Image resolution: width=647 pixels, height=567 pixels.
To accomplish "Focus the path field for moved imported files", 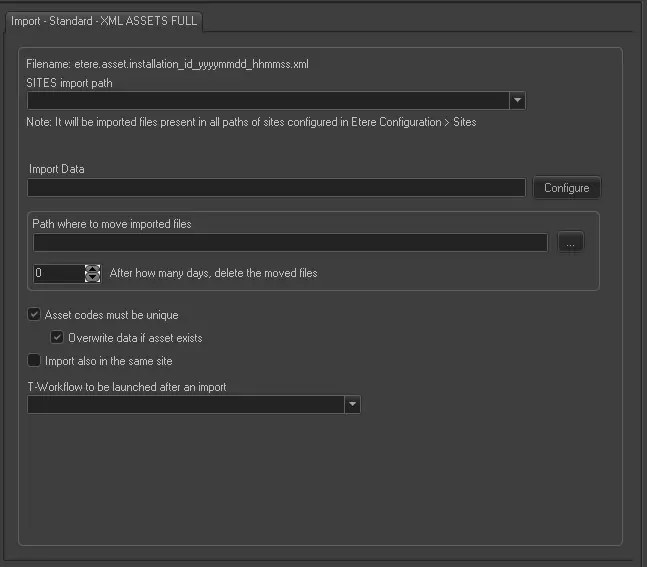I will point(290,243).
